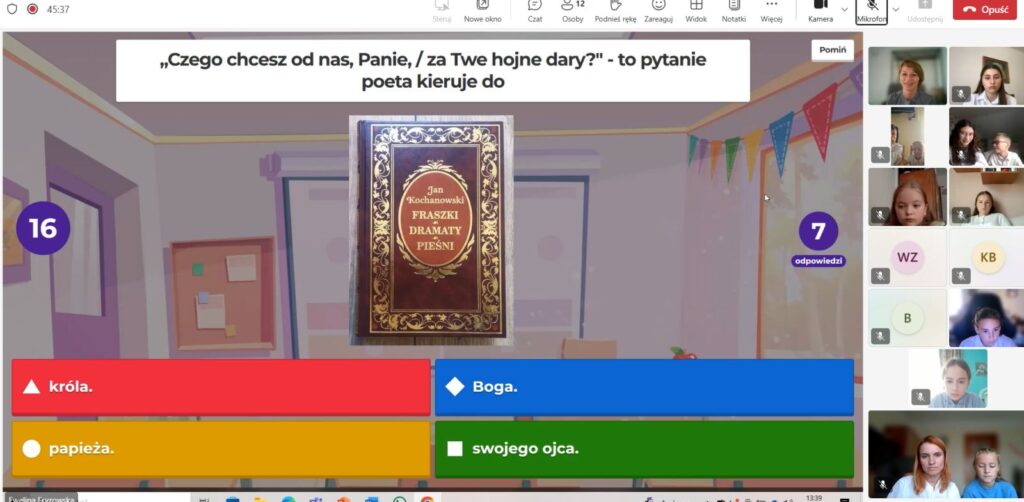Click the KB participant avatar tile

[987, 257]
